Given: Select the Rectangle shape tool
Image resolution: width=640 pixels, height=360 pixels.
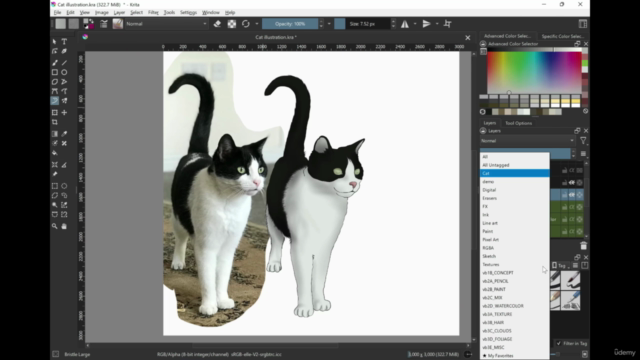Looking at the screenshot, I should pyautogui.click(x=55, y=72).
